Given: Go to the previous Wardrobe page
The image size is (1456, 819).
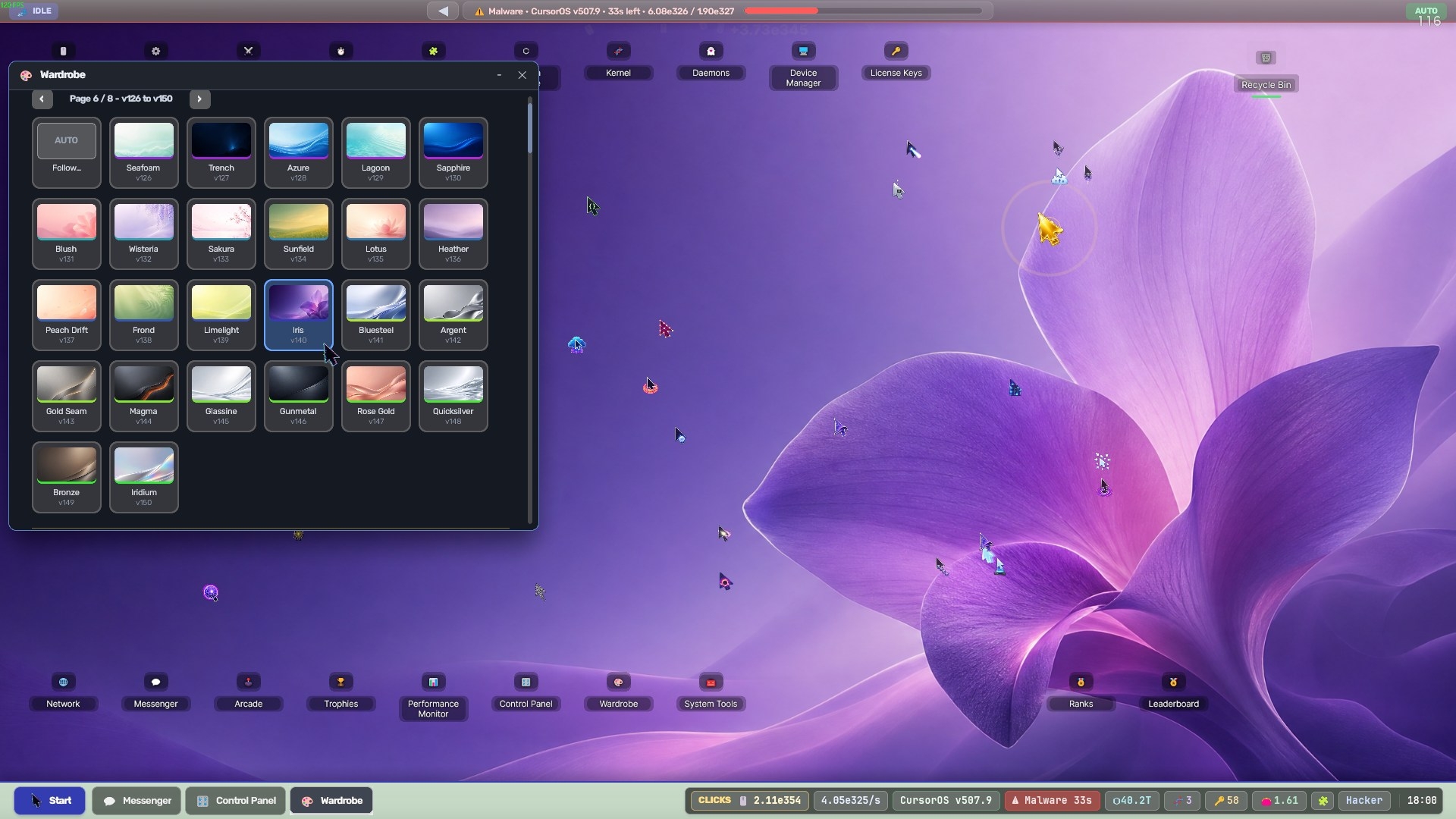Looking at the screenshot, I should 42,99.
